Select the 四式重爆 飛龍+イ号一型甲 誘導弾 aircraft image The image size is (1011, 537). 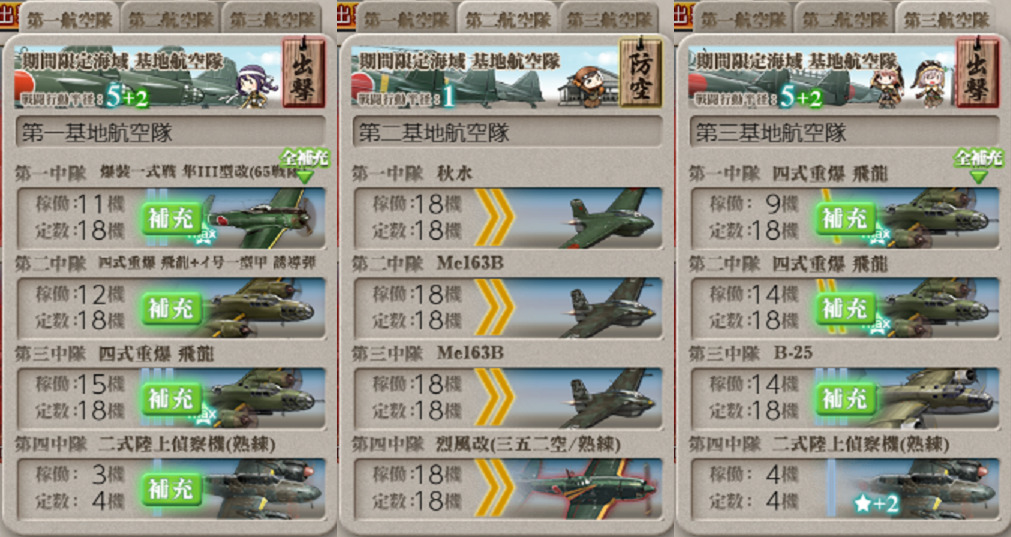(262, 308)
